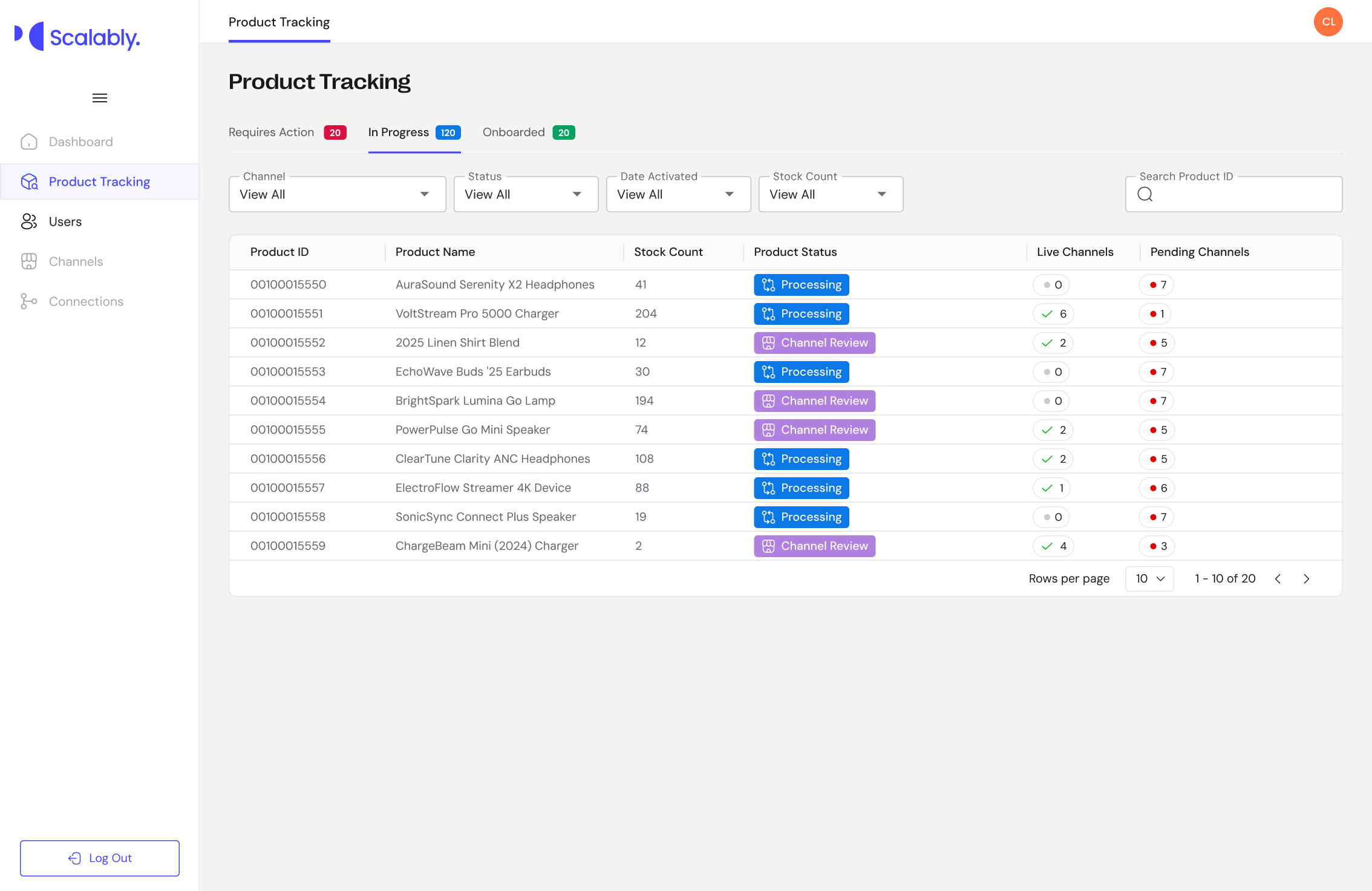Viewport: 1372px width, 891px height.
Task: Click the Channels store icon in sidebar
Action: 29,261
